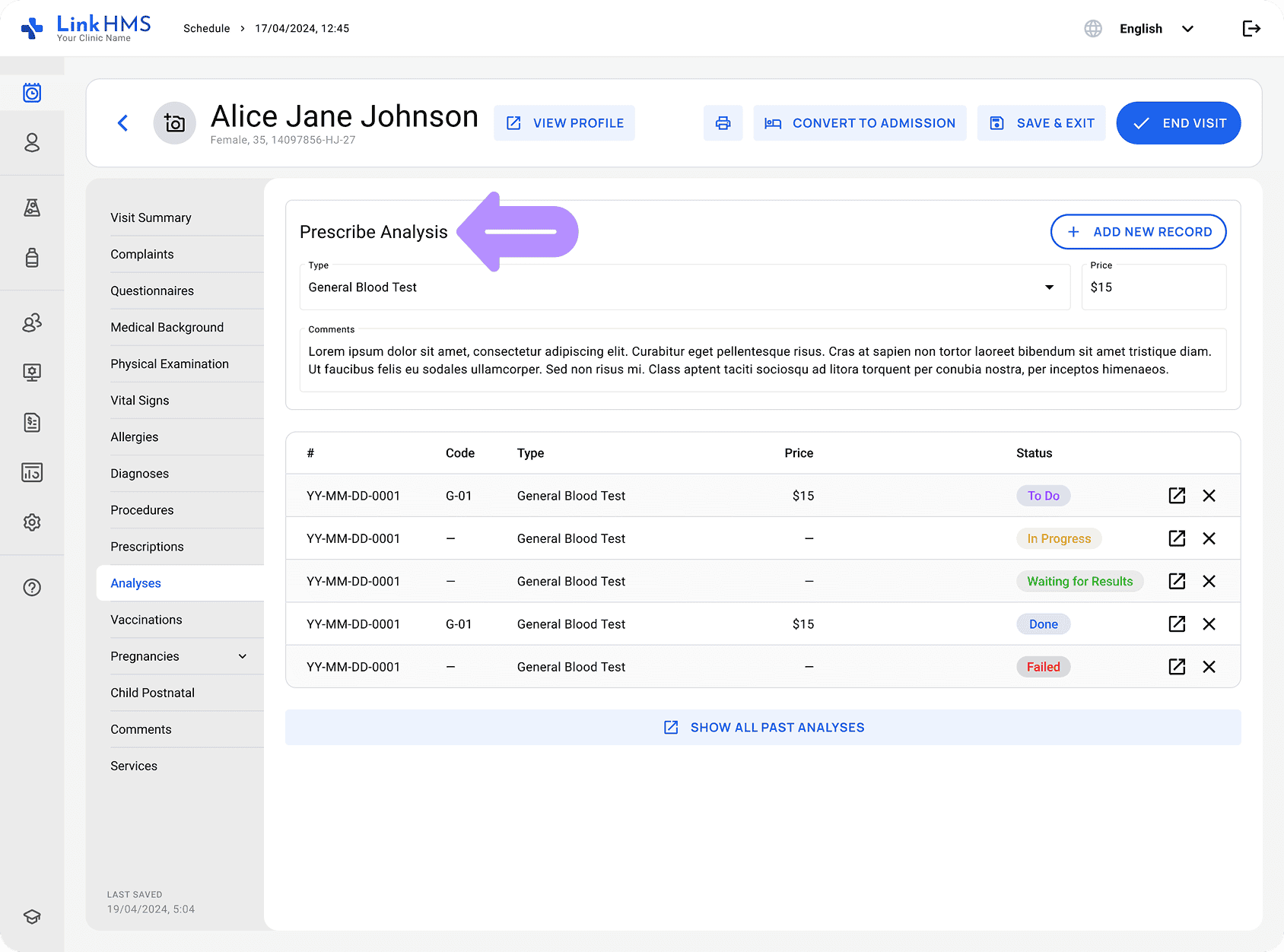Open the Type dropdown for analysis

[x=1049, y=287]
